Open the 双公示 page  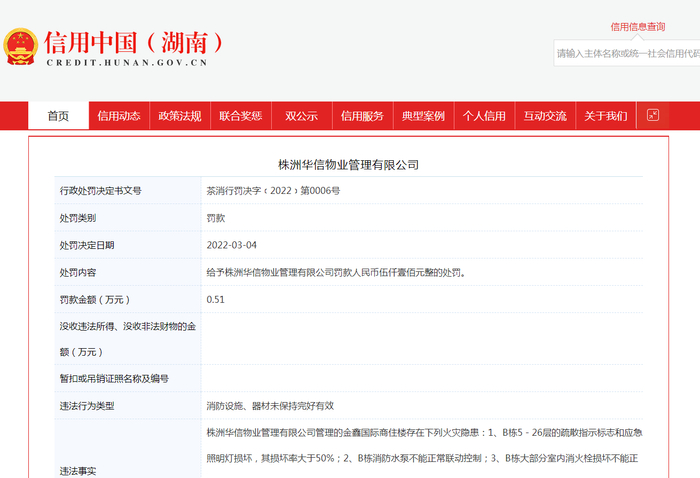(x=301, y=116)
